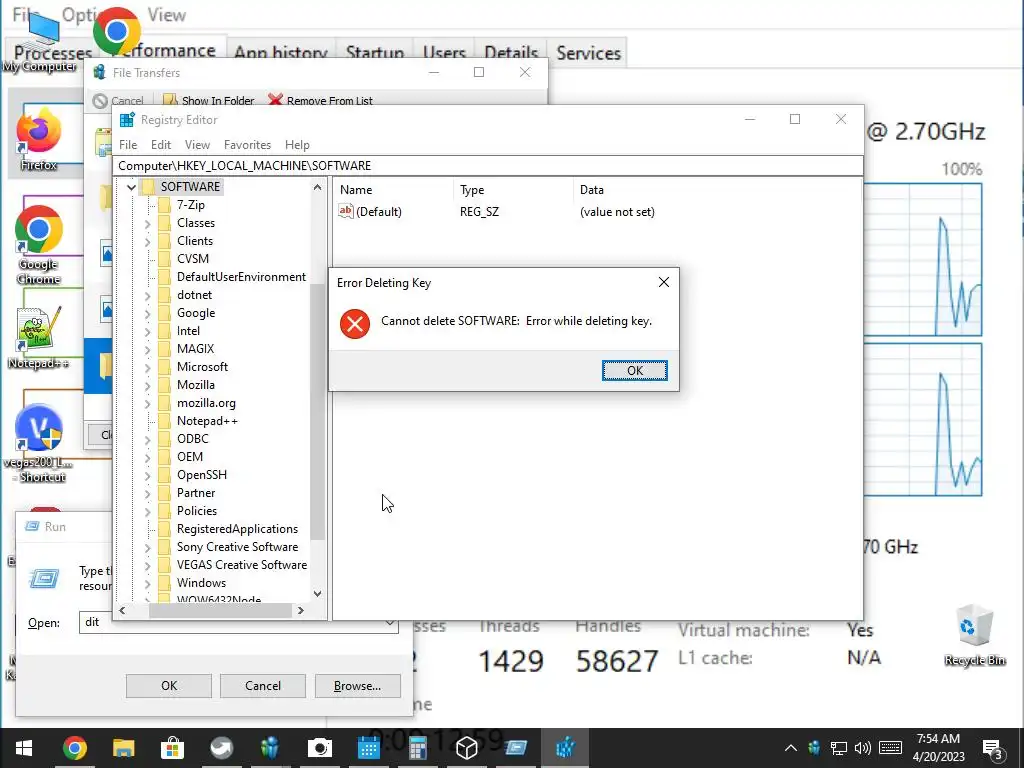Image resolution: width=1024 pixels, height=768 pixels.
Task: Select the OEM key
Action: pos(189,456)
